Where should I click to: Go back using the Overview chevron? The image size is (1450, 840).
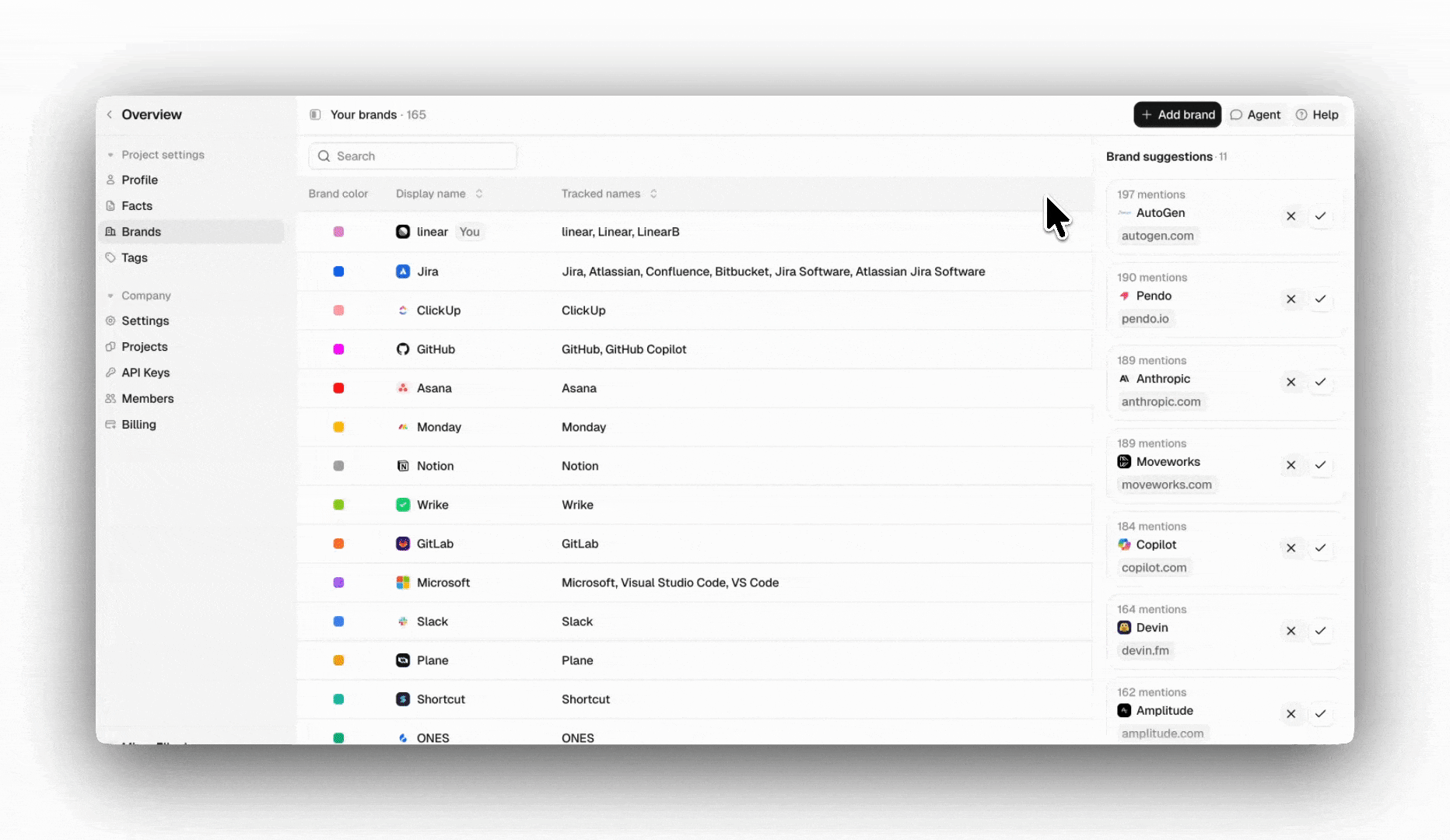pos(110,114)
